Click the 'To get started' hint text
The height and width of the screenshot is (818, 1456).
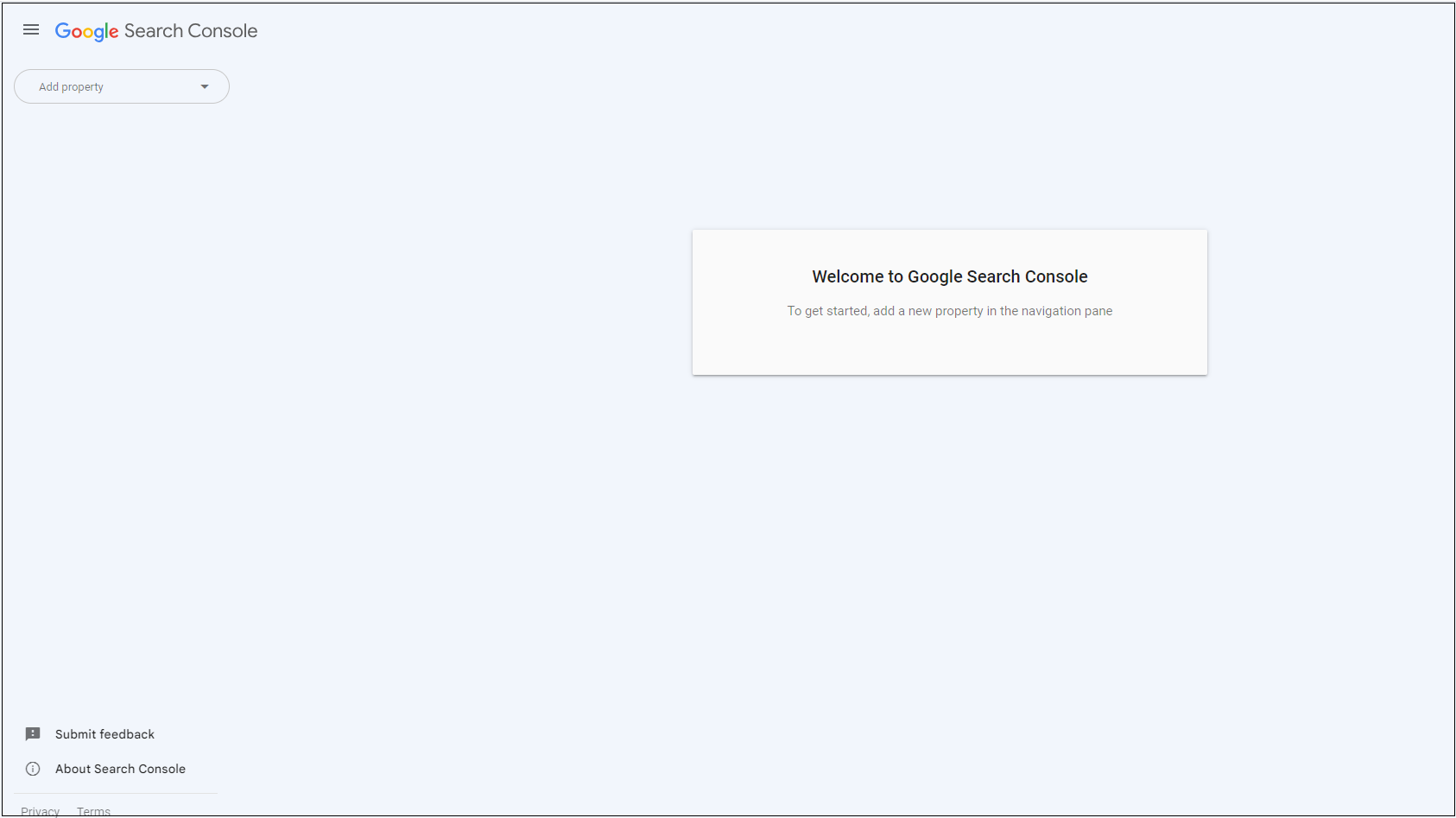(x=950, y=311)
